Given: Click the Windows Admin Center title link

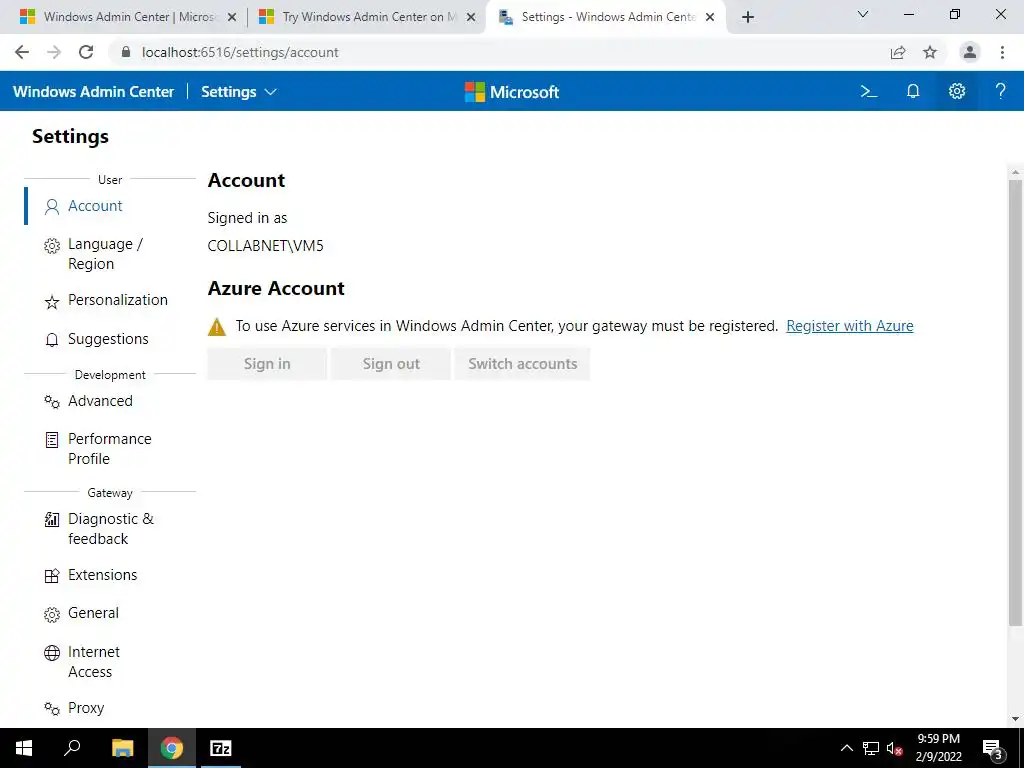Looking at the screenshot, I should (x=93, y=92).
